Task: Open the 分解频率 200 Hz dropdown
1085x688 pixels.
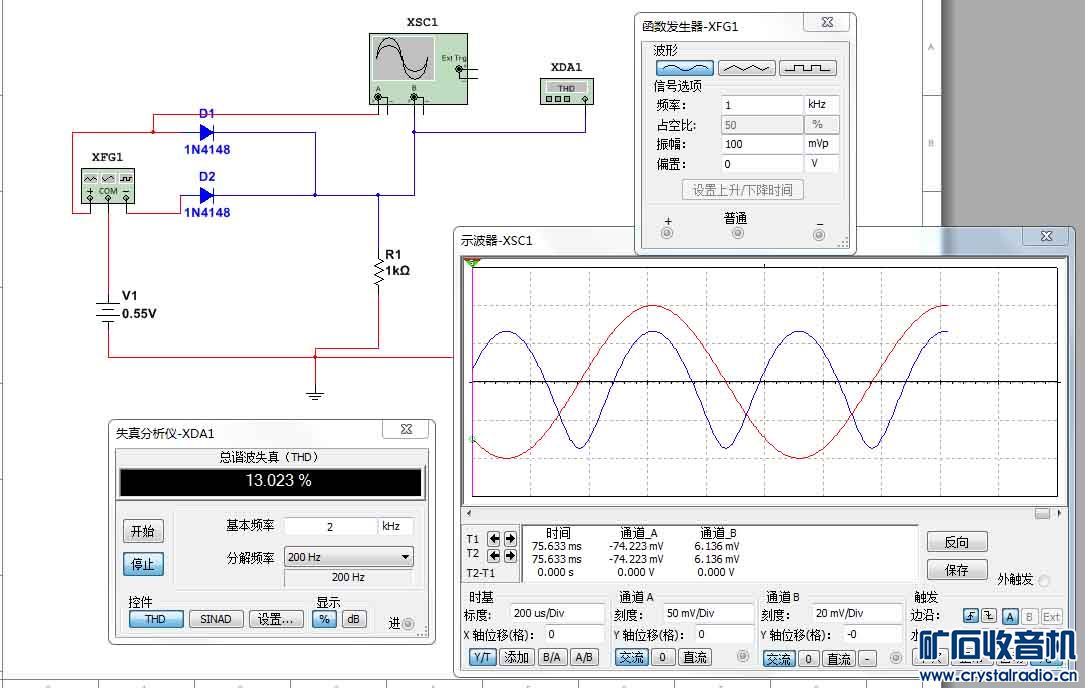Action: (x=348, y=557)
